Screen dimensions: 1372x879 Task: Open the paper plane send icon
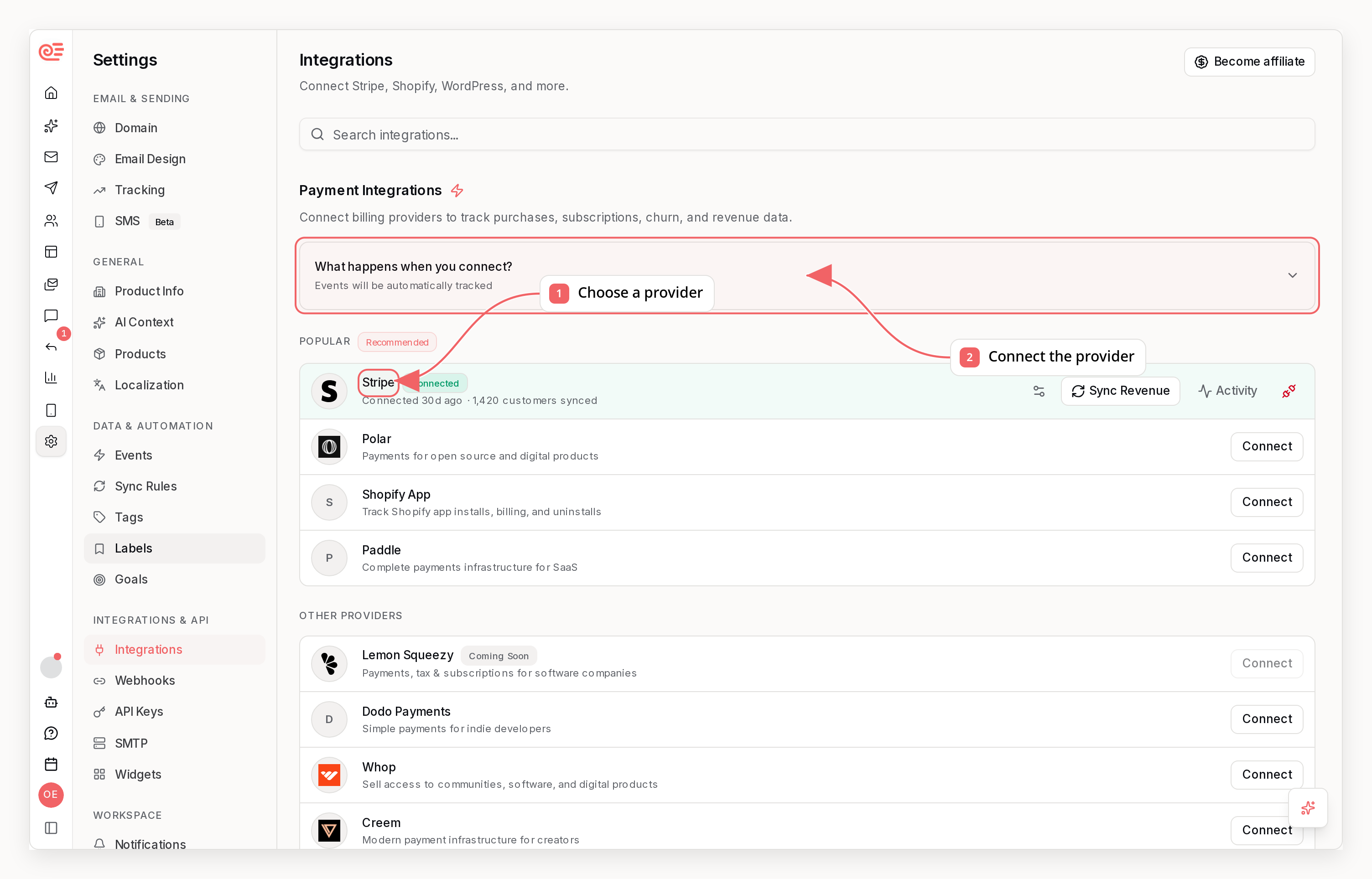click(51, 188)
